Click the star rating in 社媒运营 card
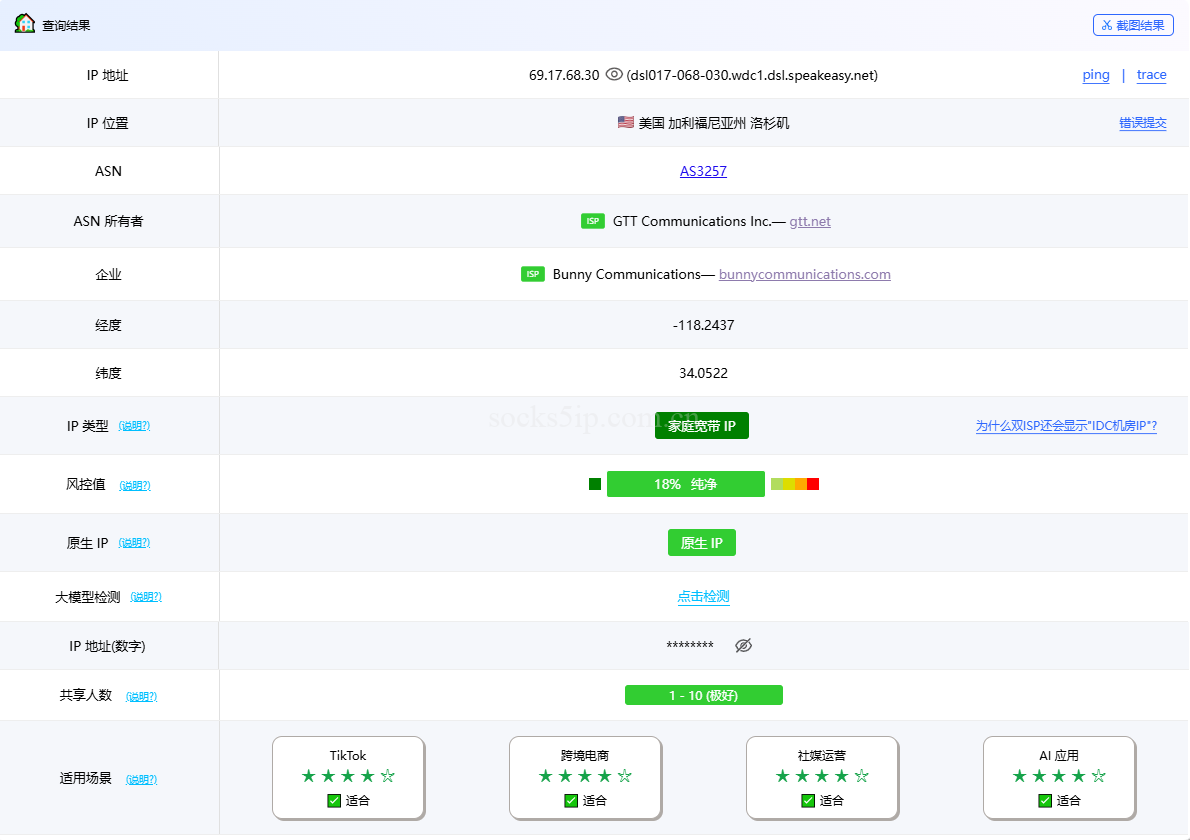The width and height of the screenshot is (1190, 840). pos(822,776)
